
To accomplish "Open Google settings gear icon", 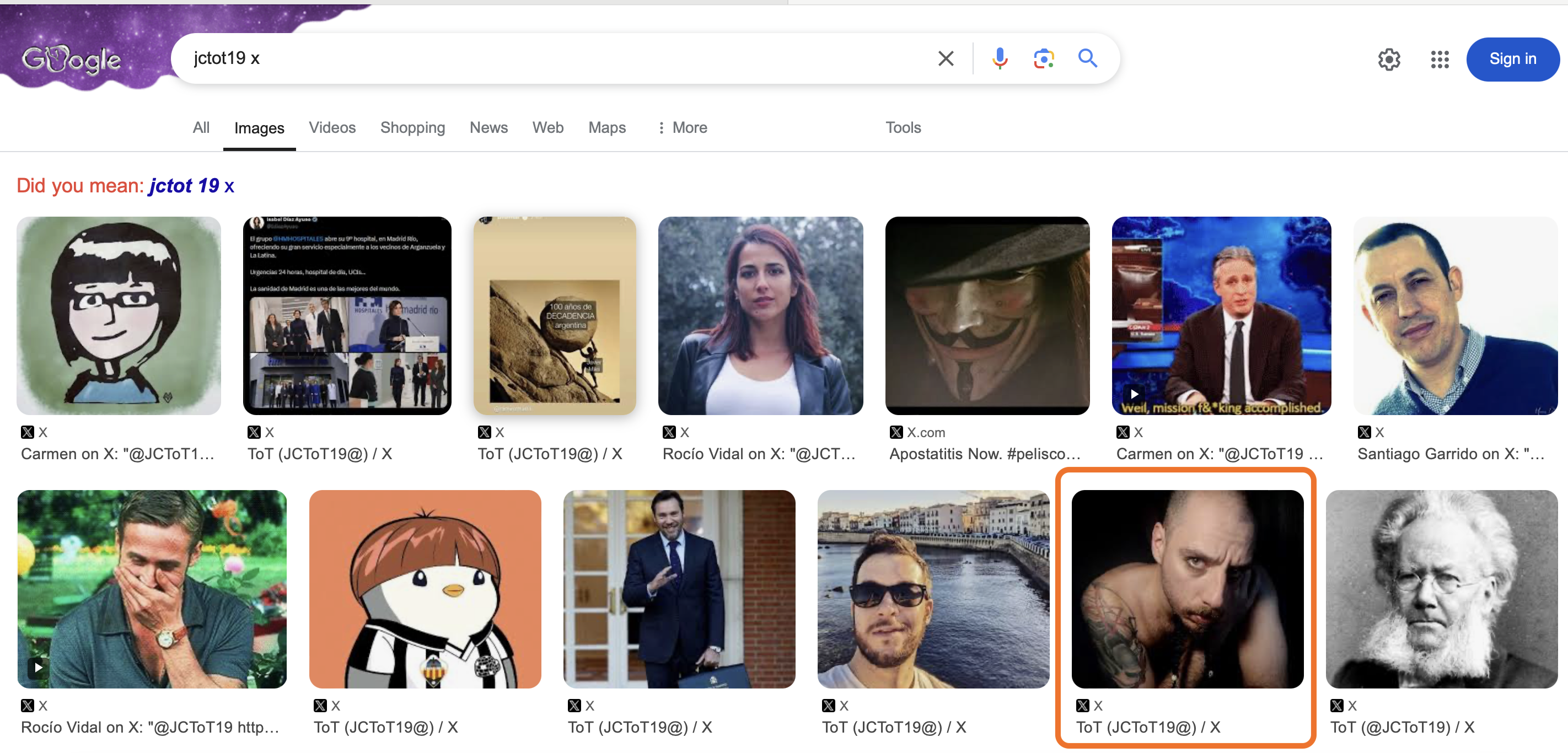I will [1388, 59].
